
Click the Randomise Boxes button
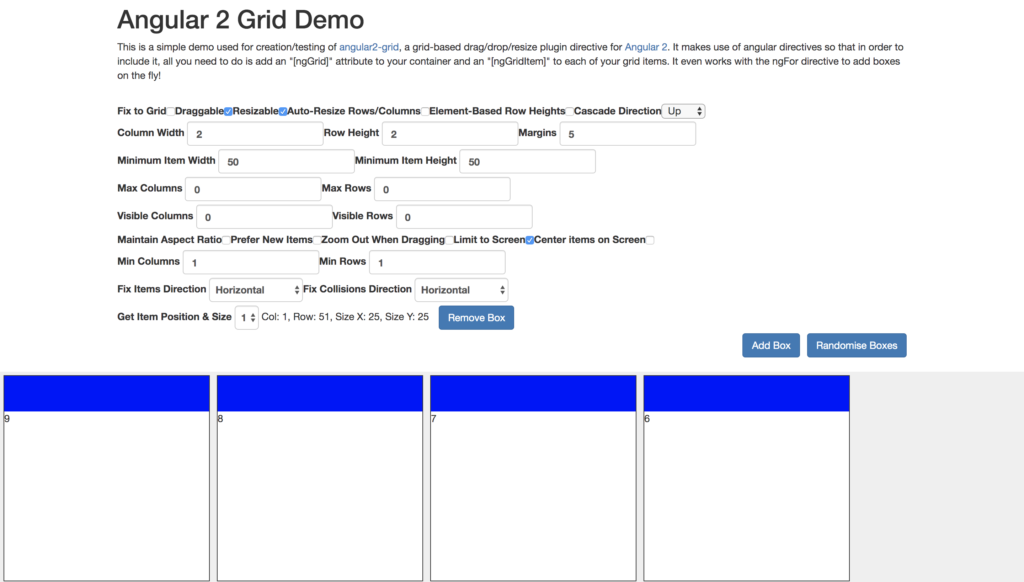coord(856,345)
